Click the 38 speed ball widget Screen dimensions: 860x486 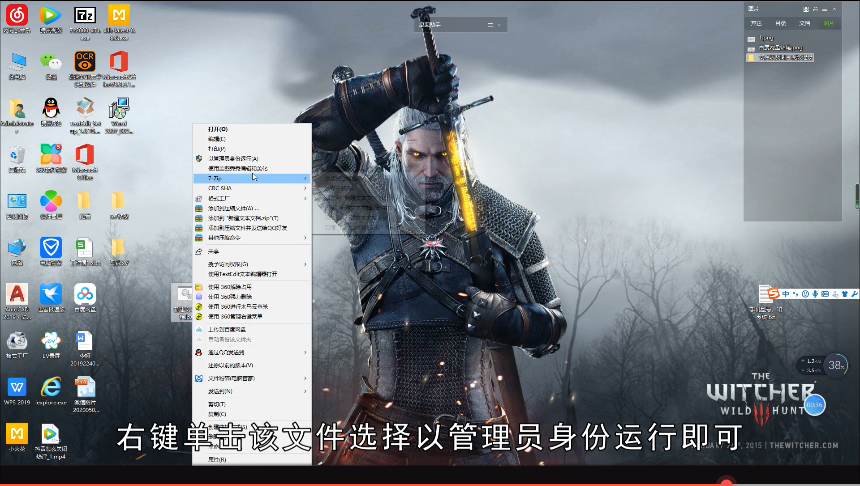(x=835, y=365)
